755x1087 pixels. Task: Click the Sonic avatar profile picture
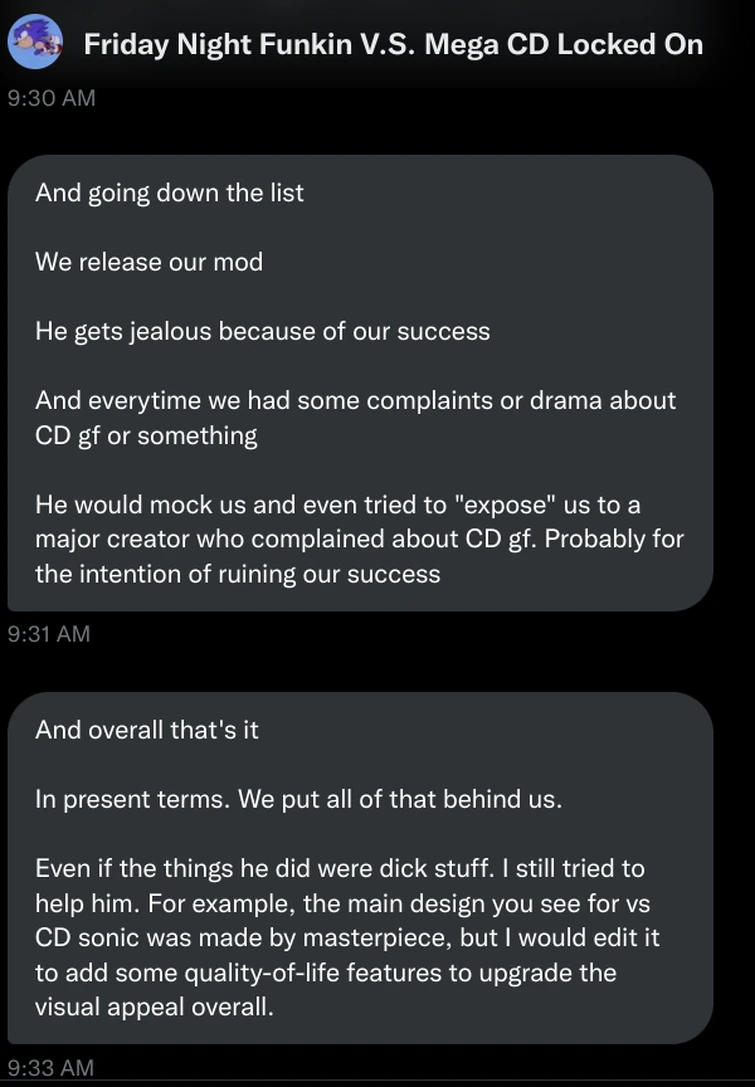(35, 41)
